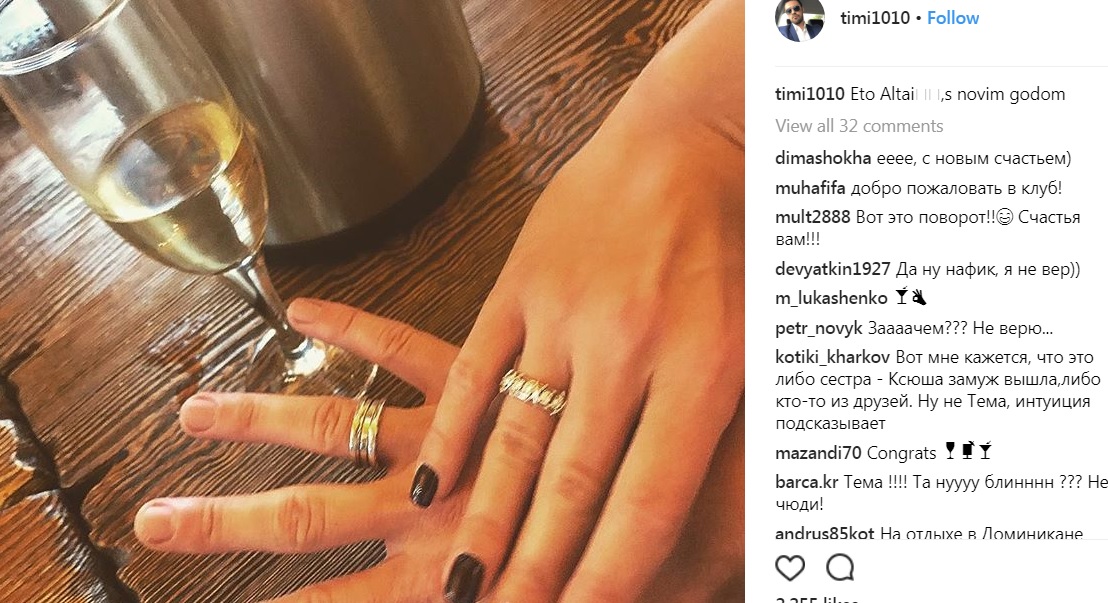
Task: Visit muhafifa commenter profile
Action: [811, 188]
